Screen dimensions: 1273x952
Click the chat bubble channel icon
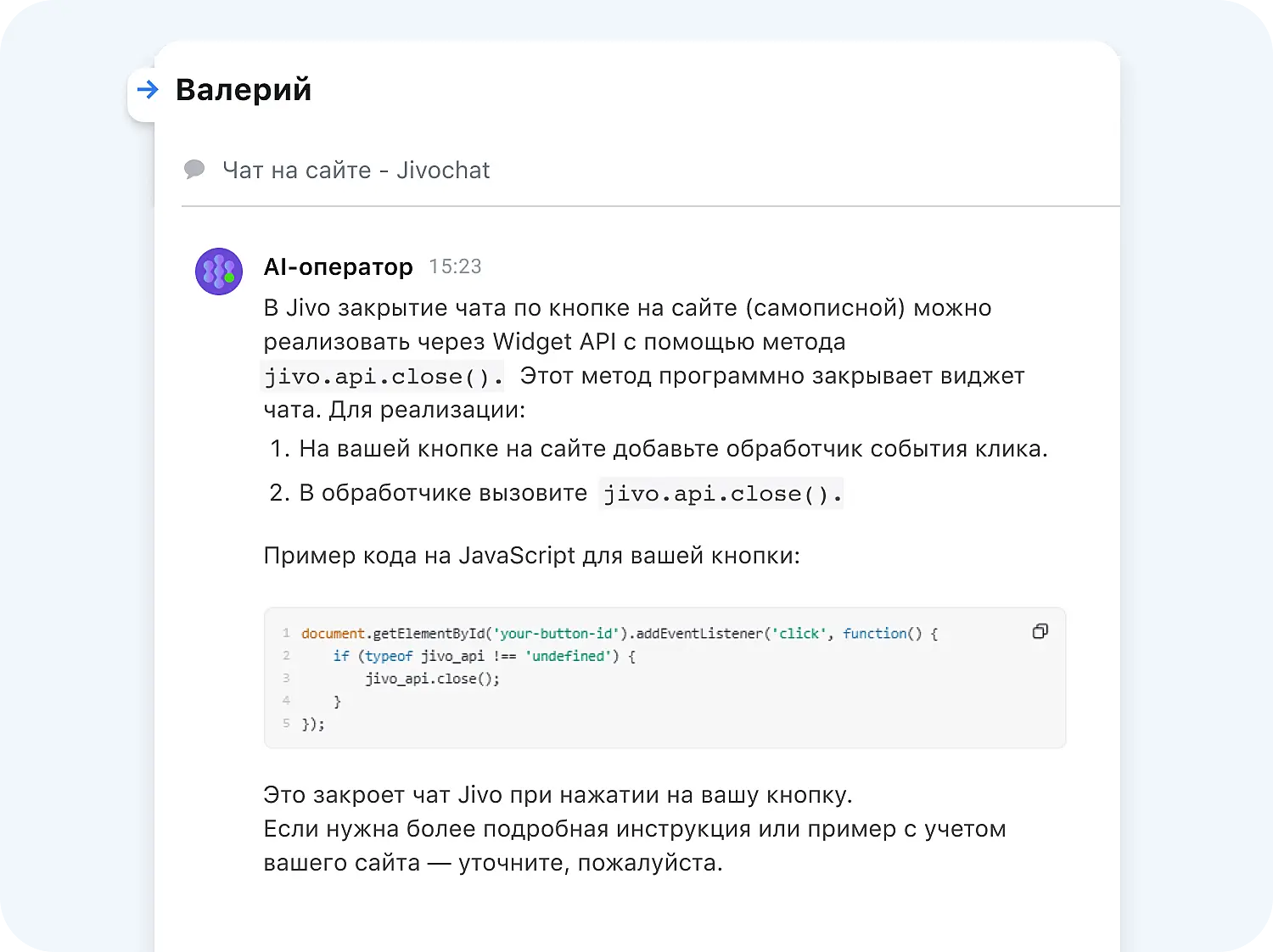click(194, 170)
